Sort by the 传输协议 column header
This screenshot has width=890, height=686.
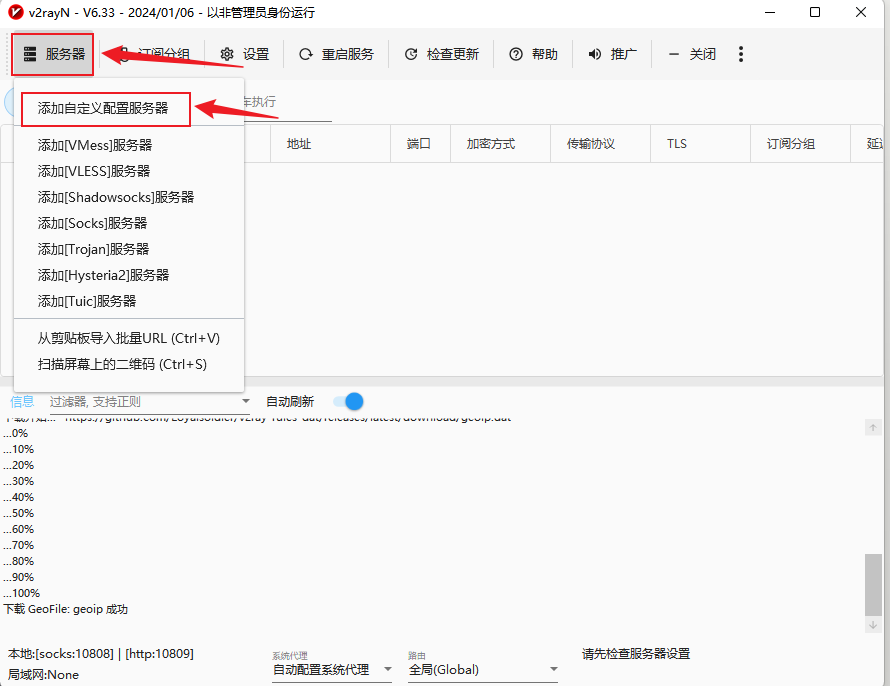[x=600, y=144]
